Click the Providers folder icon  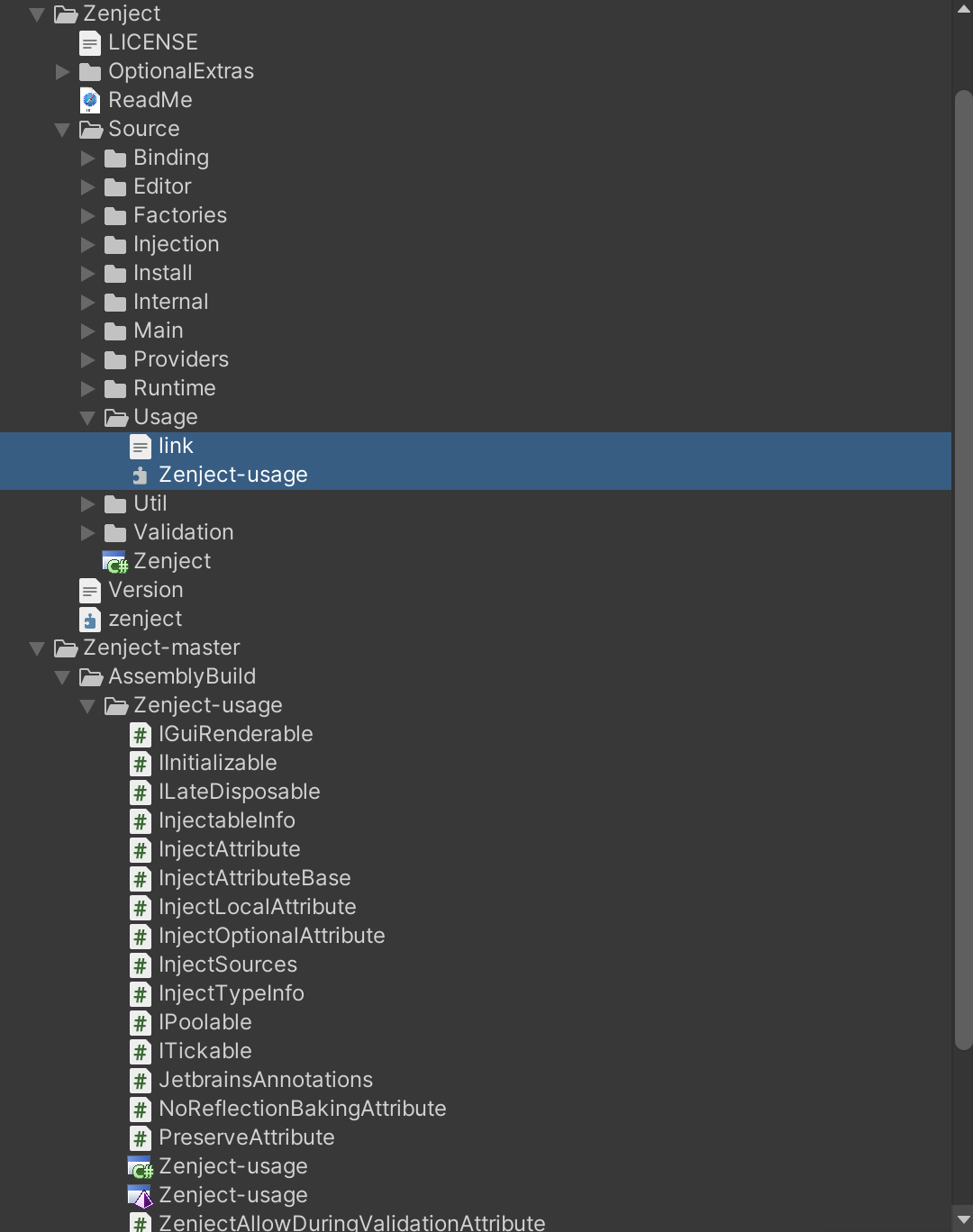click(115, 360)
